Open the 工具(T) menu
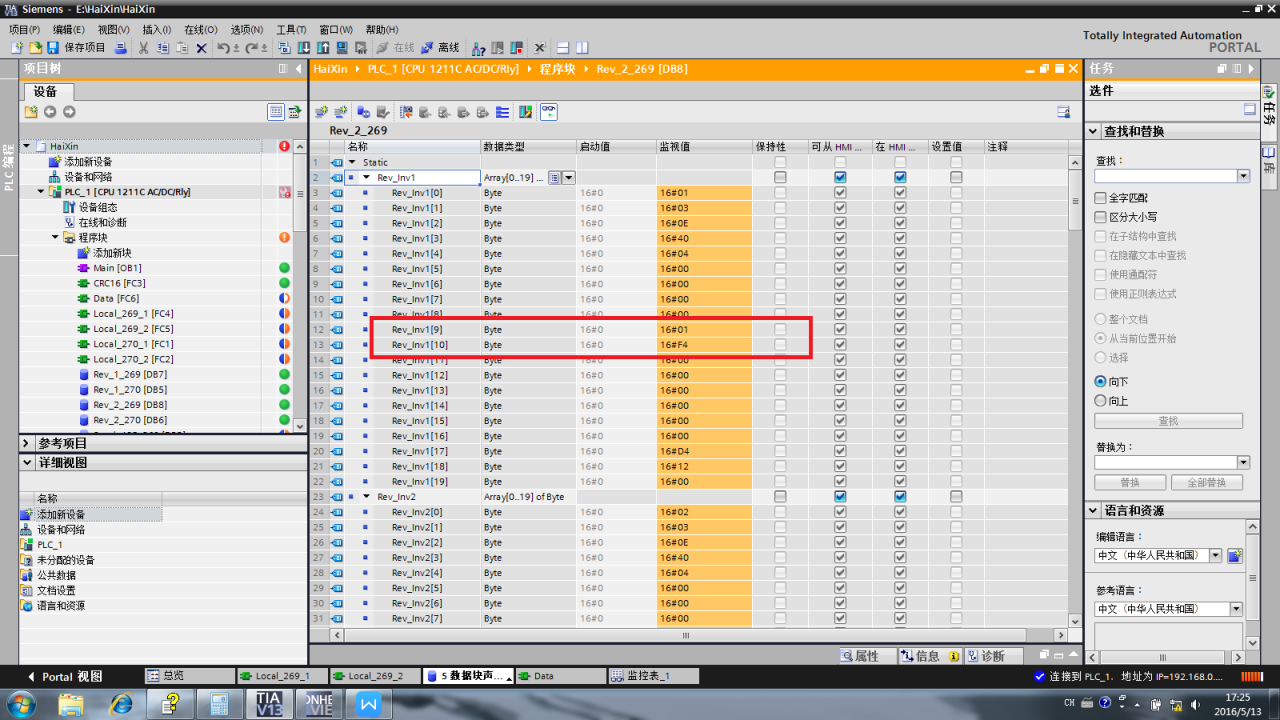1280x720 pixels. [x=291, y=30]
